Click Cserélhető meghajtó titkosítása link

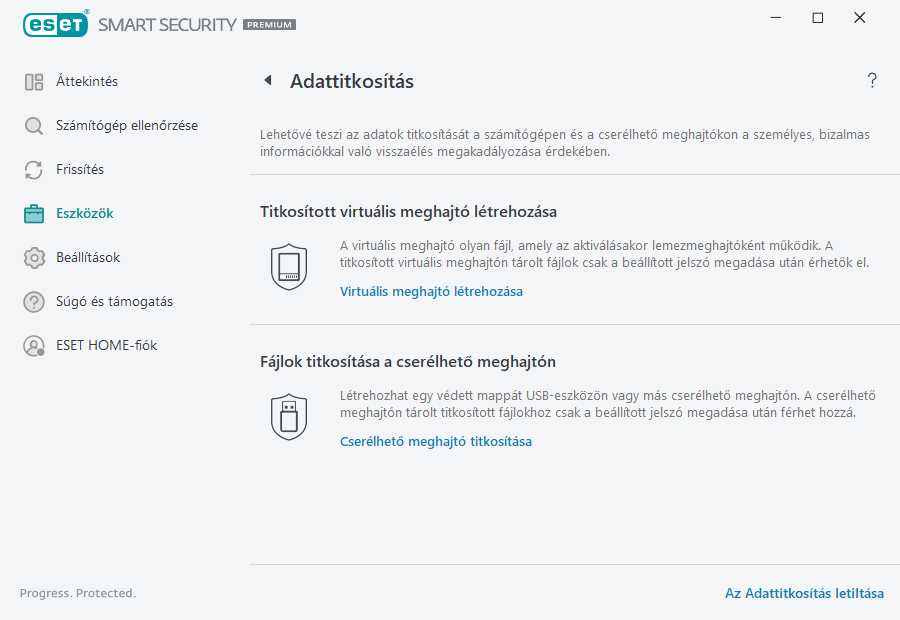tap(438, 441)
